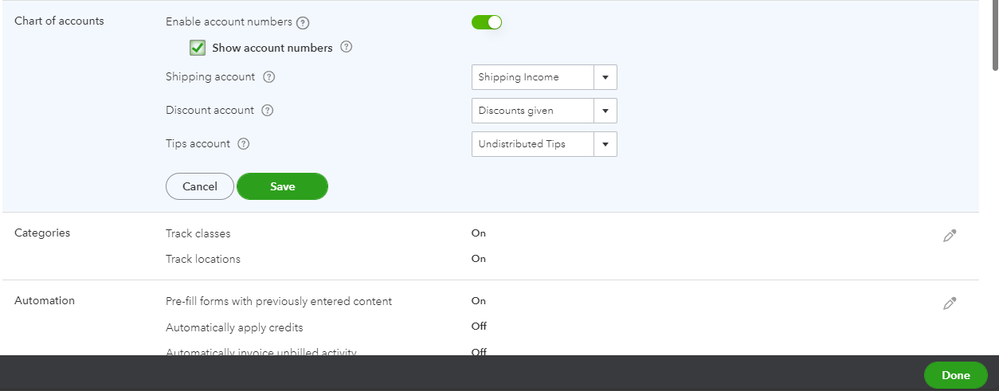Edit Automation section with pencil icon
This screenshot has width=999, height=391.
click(949, 304)
